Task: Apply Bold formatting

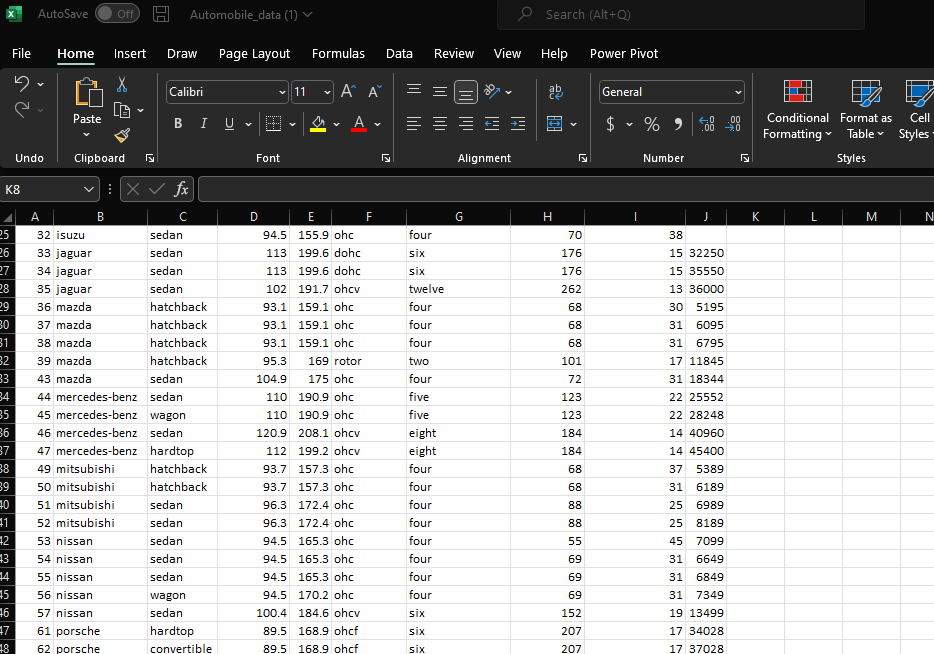Action: point(178,124)
